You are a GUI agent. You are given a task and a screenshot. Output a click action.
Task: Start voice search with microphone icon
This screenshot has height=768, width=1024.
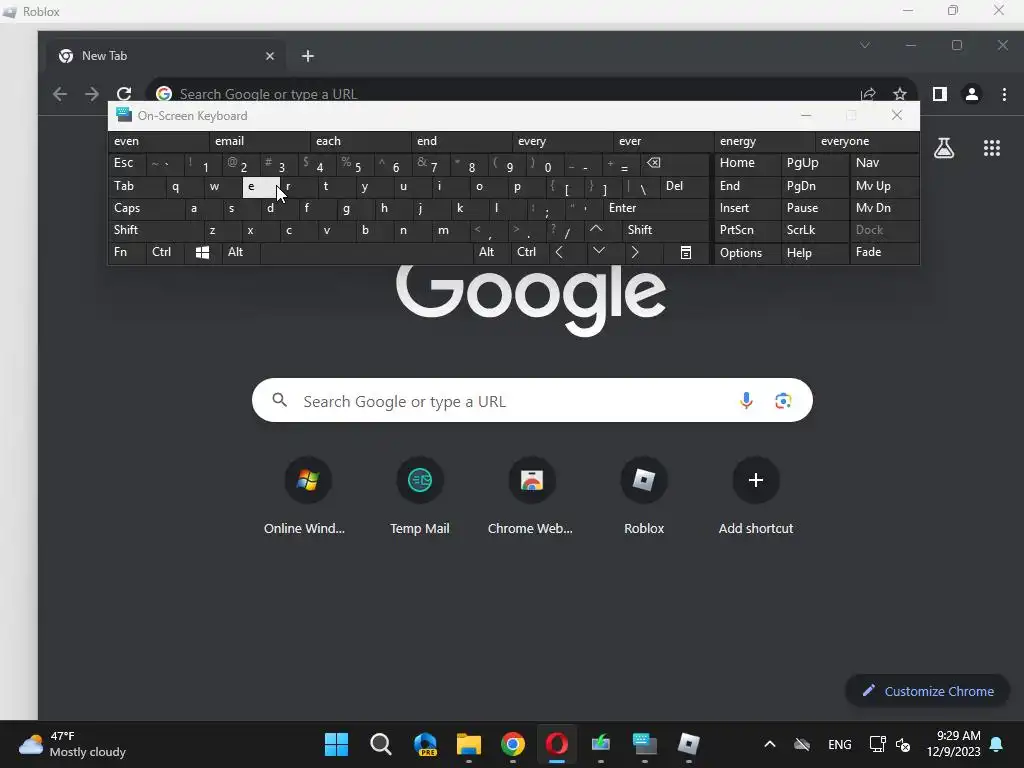746,400
